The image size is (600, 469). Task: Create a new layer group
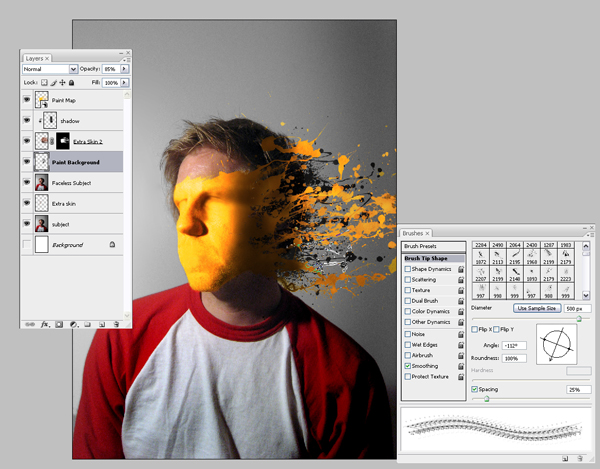[x=88, y=324]
